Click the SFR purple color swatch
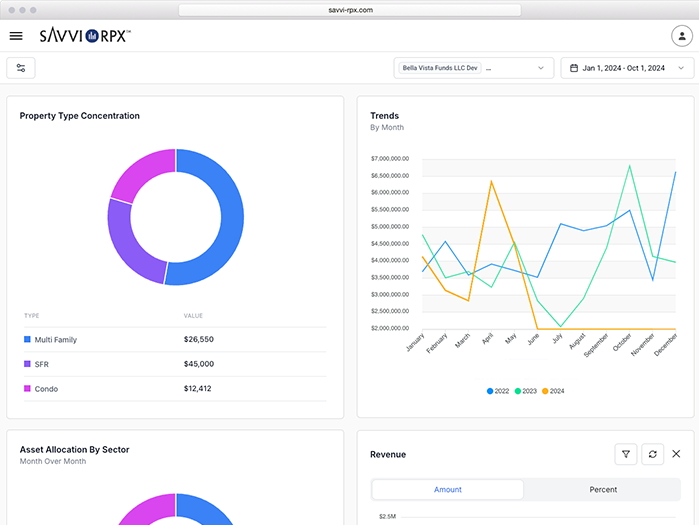This screenshot has height=525, width=699. (27, 364)
